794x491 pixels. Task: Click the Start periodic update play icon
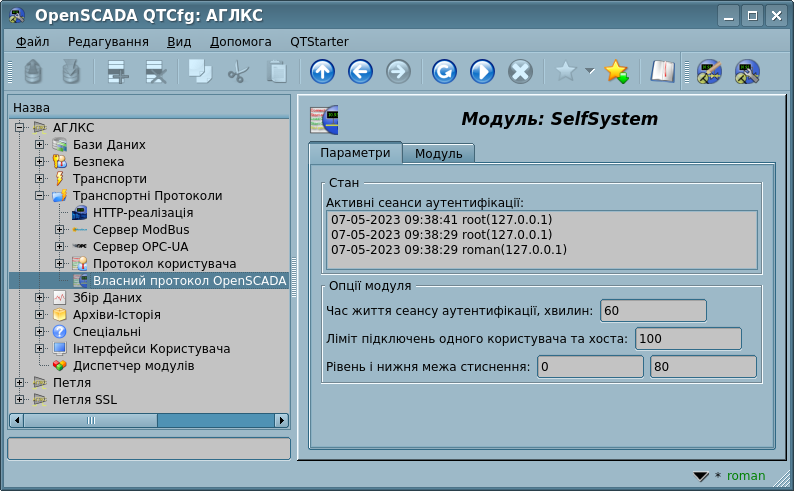(x=482, y=71)
